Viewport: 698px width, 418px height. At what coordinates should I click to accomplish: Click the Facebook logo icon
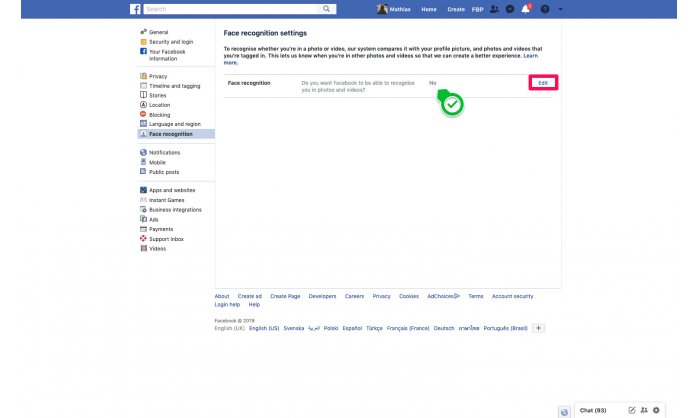(135, 9)
